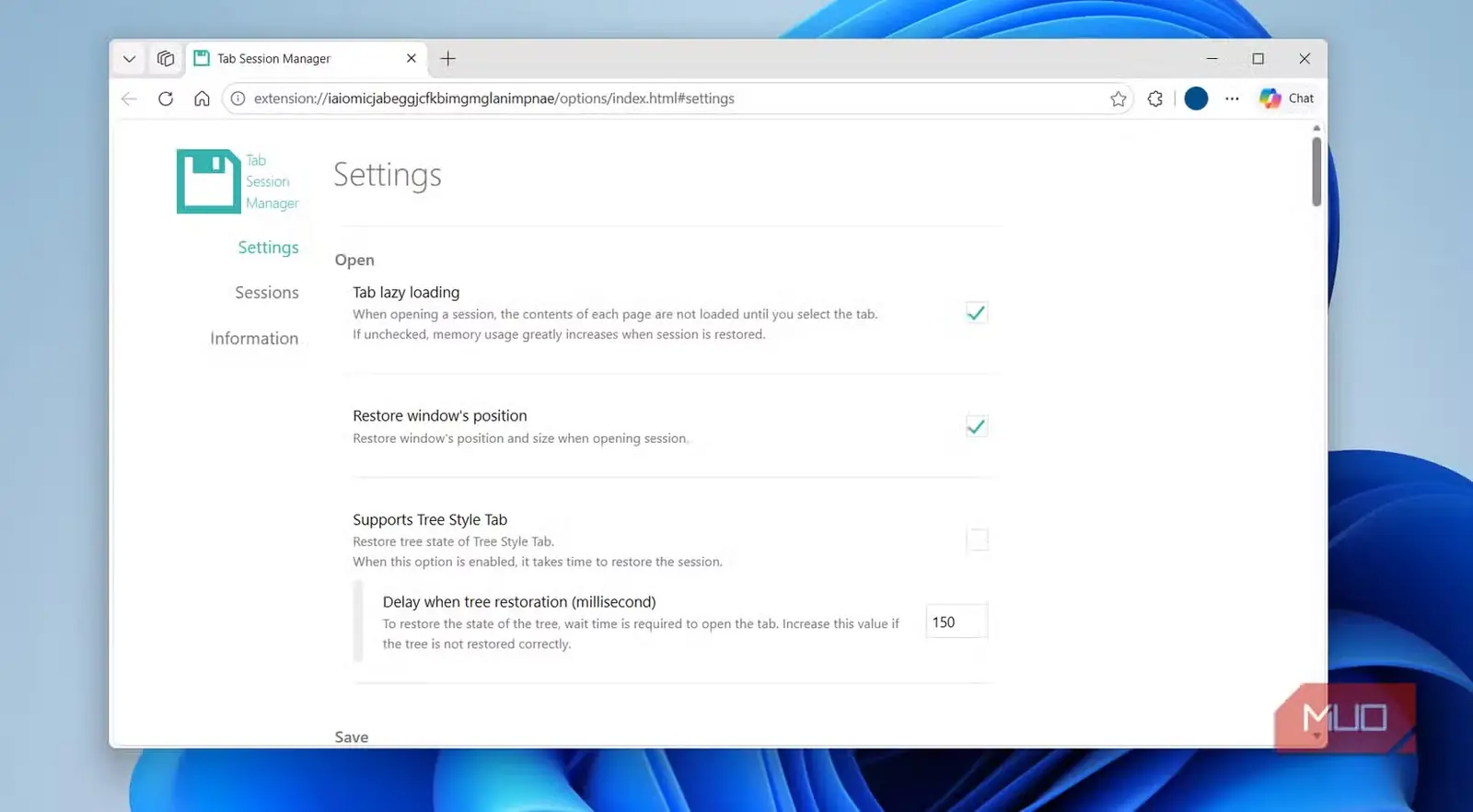Open the tab search dropdown arrow
Image resolution: width=1473 pixels, height=812 pixels.
[x=129, y=59]
